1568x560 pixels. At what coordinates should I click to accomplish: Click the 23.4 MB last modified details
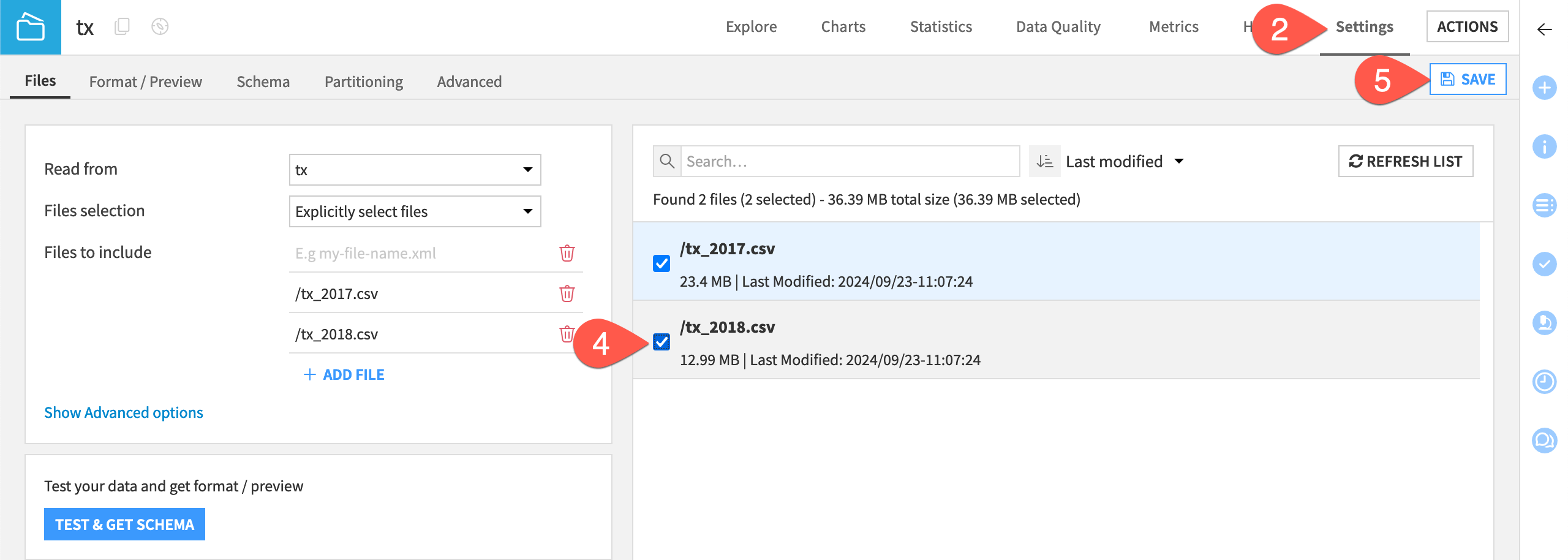click(826, 281)
